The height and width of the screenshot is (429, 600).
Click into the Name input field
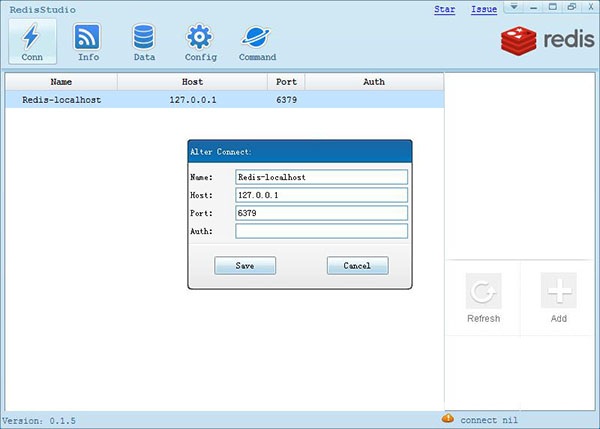point(321,177)
